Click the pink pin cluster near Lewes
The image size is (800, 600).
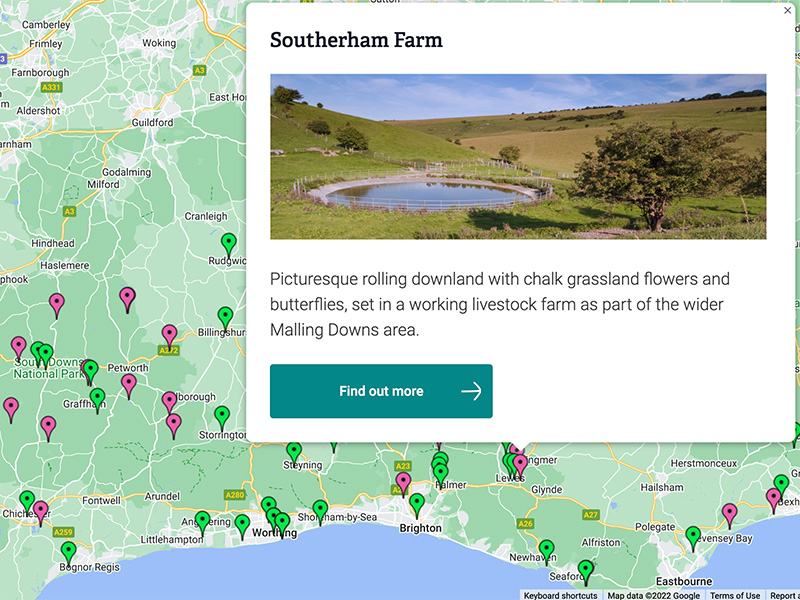519,462
